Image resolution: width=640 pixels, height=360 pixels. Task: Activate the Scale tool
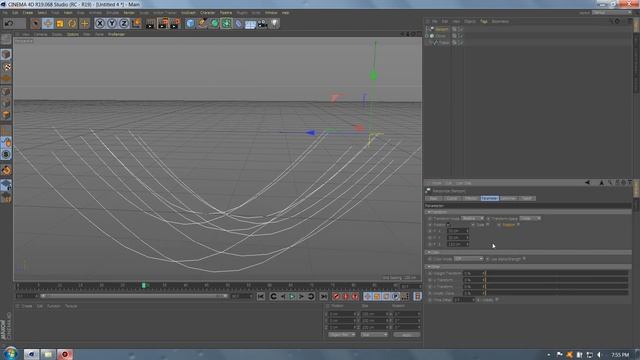click(60, 23)
